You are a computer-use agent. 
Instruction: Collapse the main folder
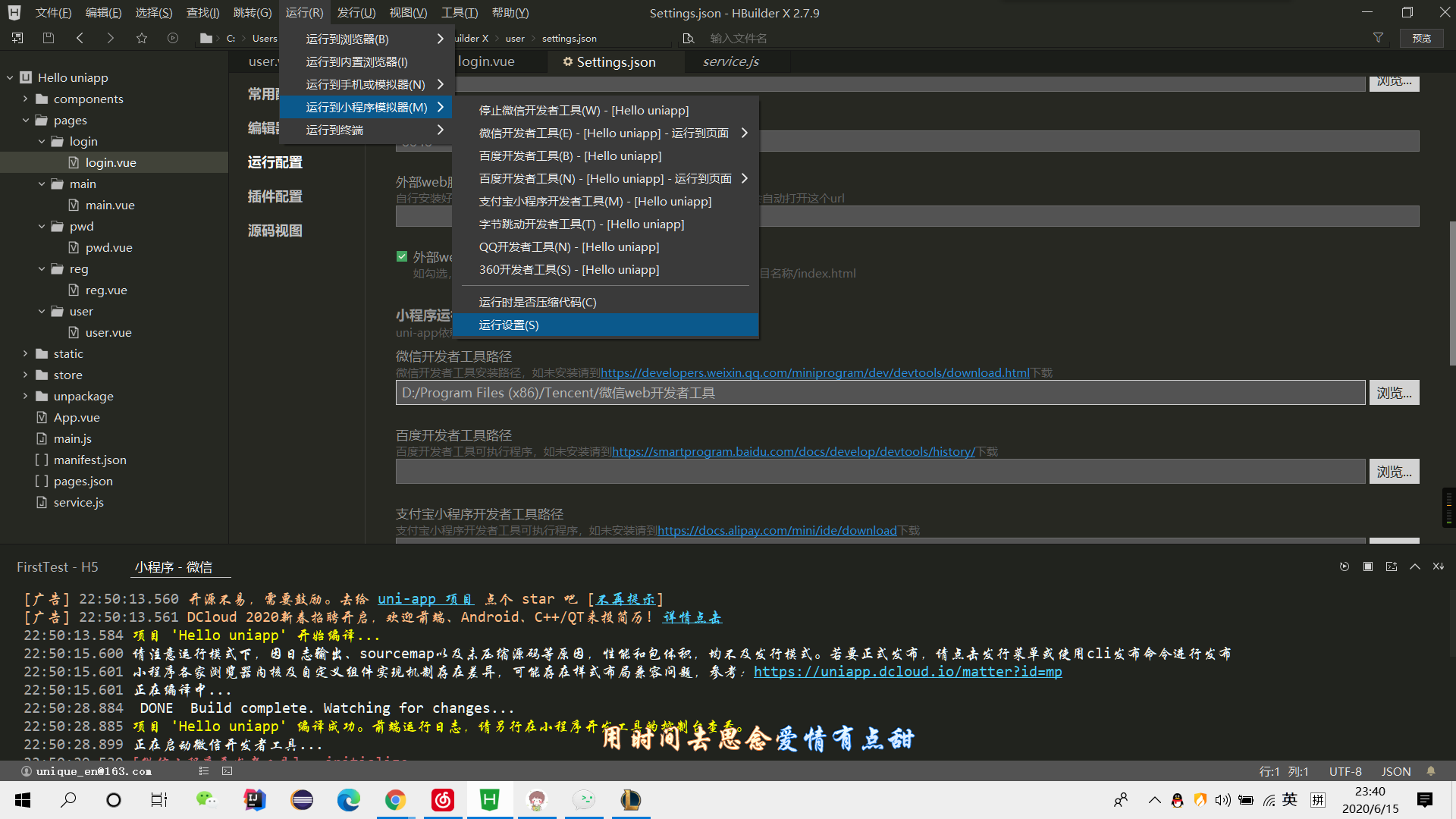tap(41, 184)
